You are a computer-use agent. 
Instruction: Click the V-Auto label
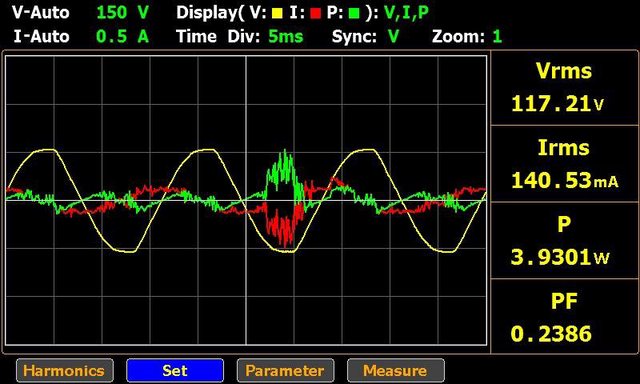(40, 13)
